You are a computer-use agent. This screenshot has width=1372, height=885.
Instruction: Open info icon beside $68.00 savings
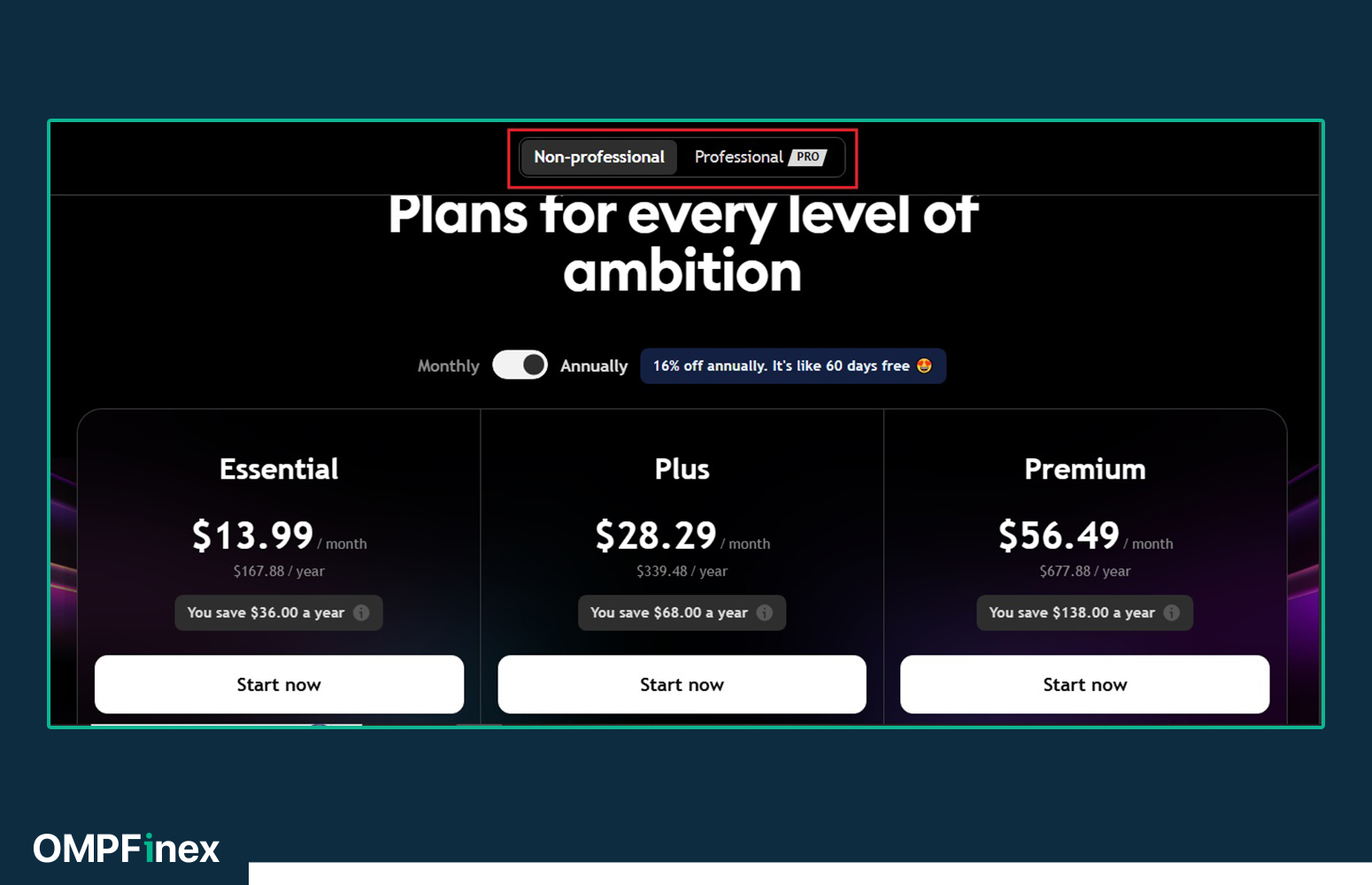click(x=765, y=612)
